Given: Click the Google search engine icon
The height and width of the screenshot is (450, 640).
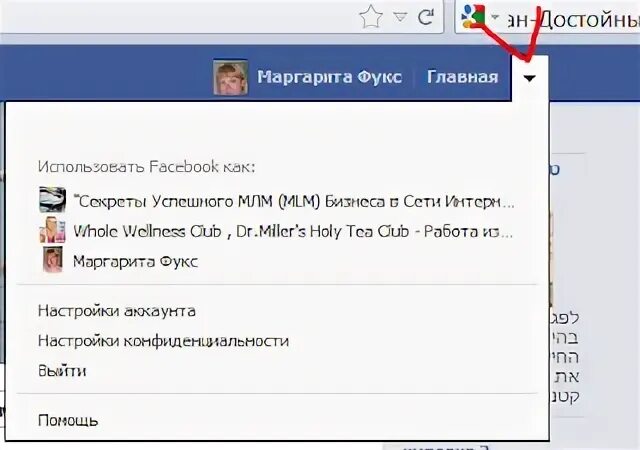Looking at the screenshot, I should [x=473, y=17].
